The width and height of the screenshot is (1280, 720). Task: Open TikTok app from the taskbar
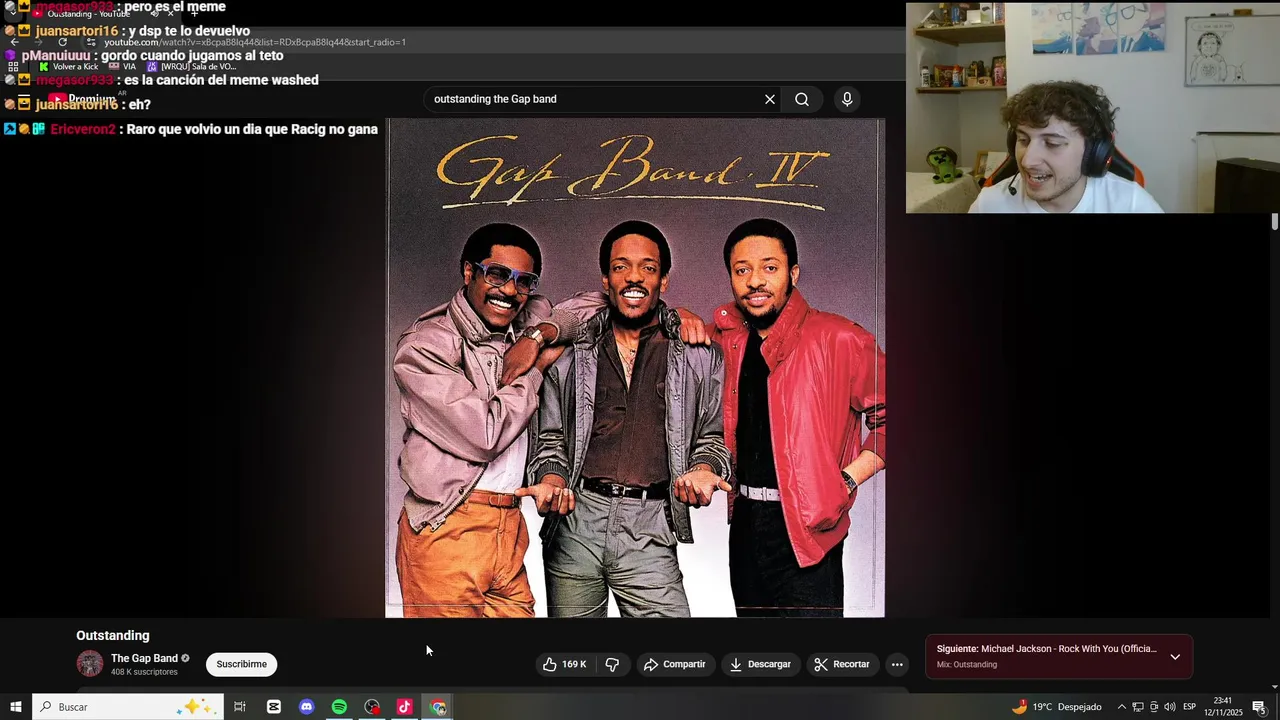coord(405,707)
